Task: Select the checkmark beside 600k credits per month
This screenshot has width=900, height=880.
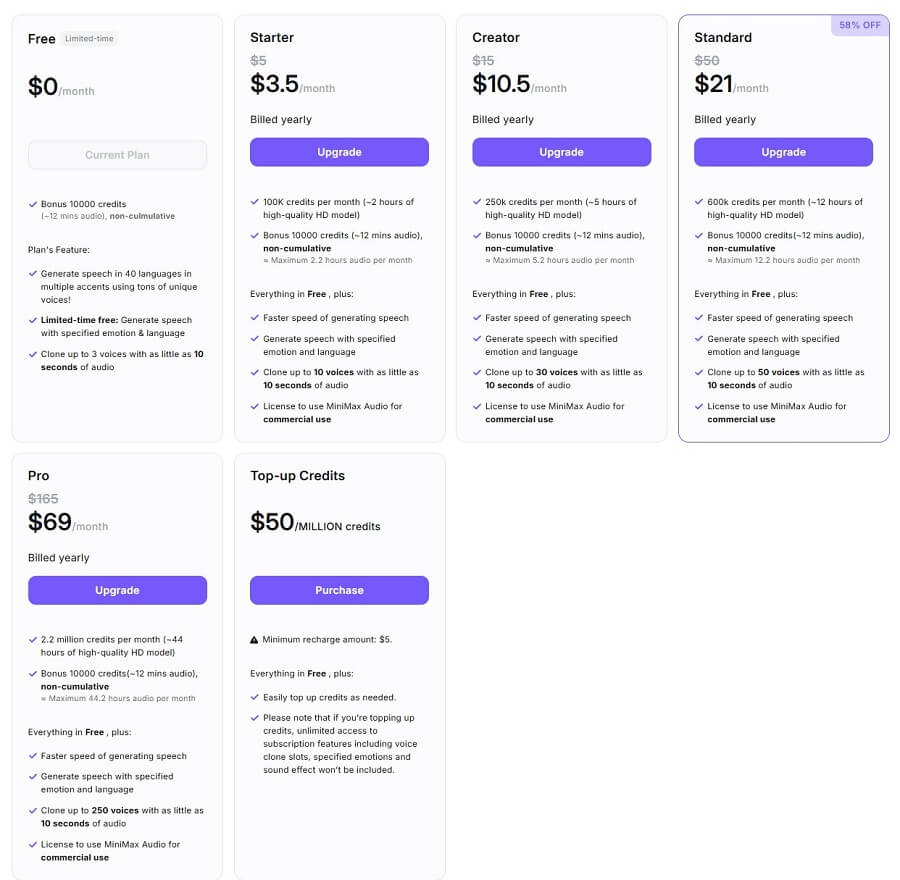Action: tap(698, 202)
